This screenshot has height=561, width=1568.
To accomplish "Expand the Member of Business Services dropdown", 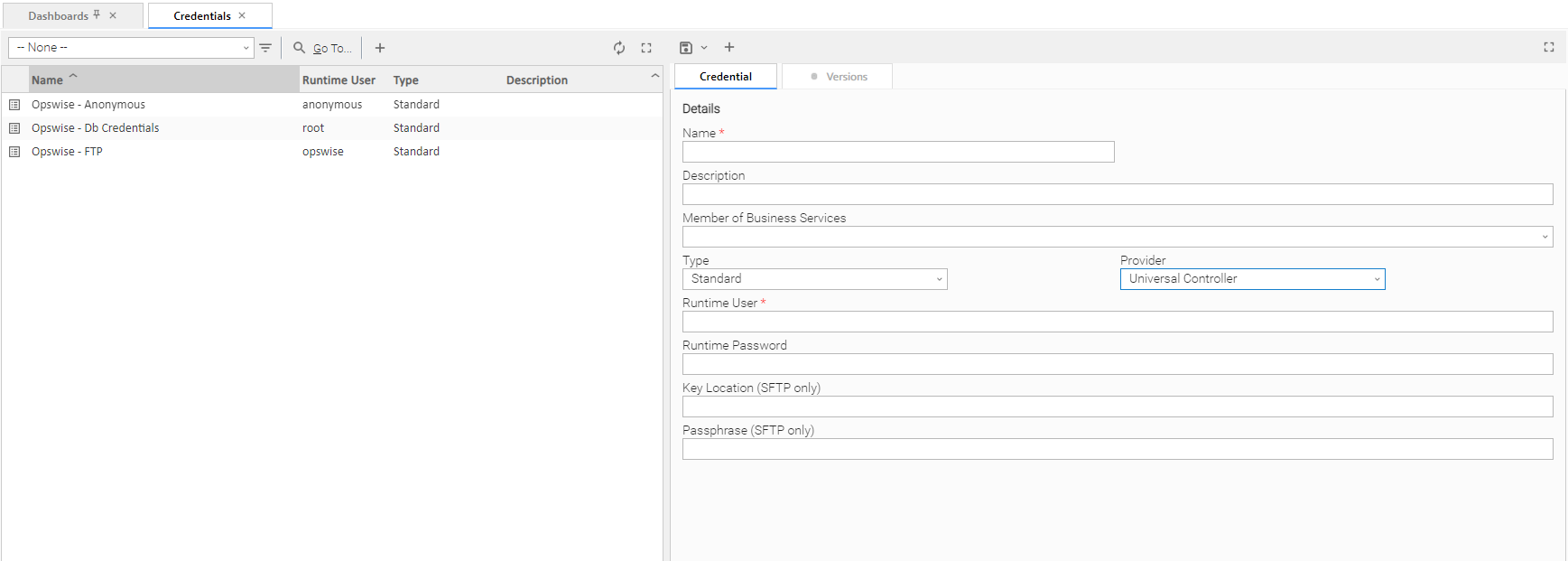I will (1118, 237).
